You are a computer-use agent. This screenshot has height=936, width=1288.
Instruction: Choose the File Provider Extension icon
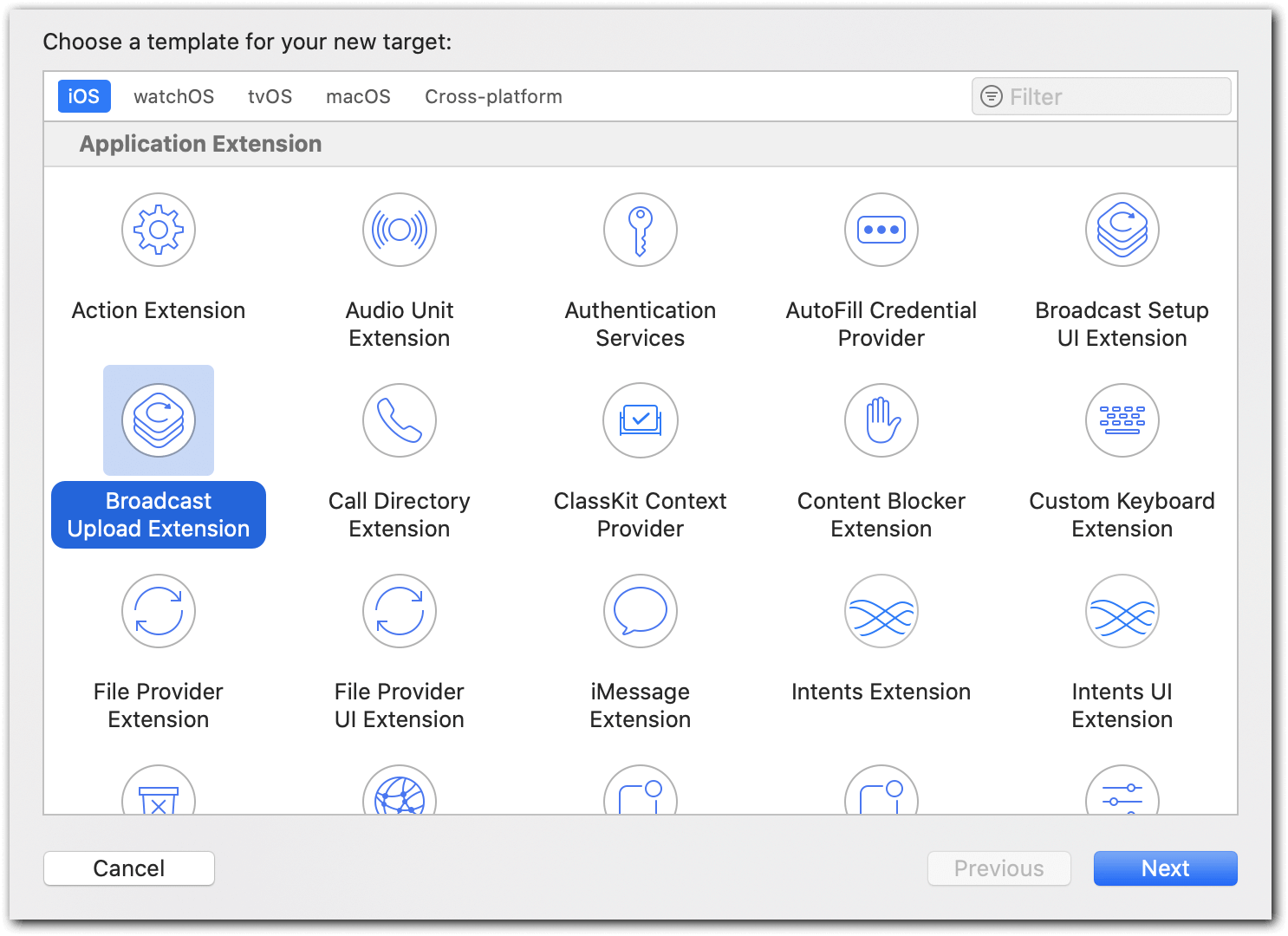[159, 611]
